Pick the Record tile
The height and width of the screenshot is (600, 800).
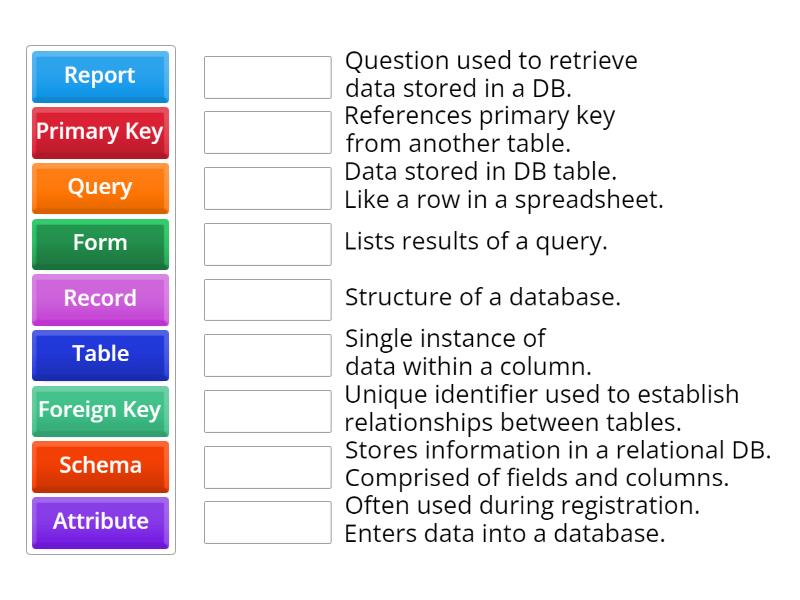(x=99, y=299)
